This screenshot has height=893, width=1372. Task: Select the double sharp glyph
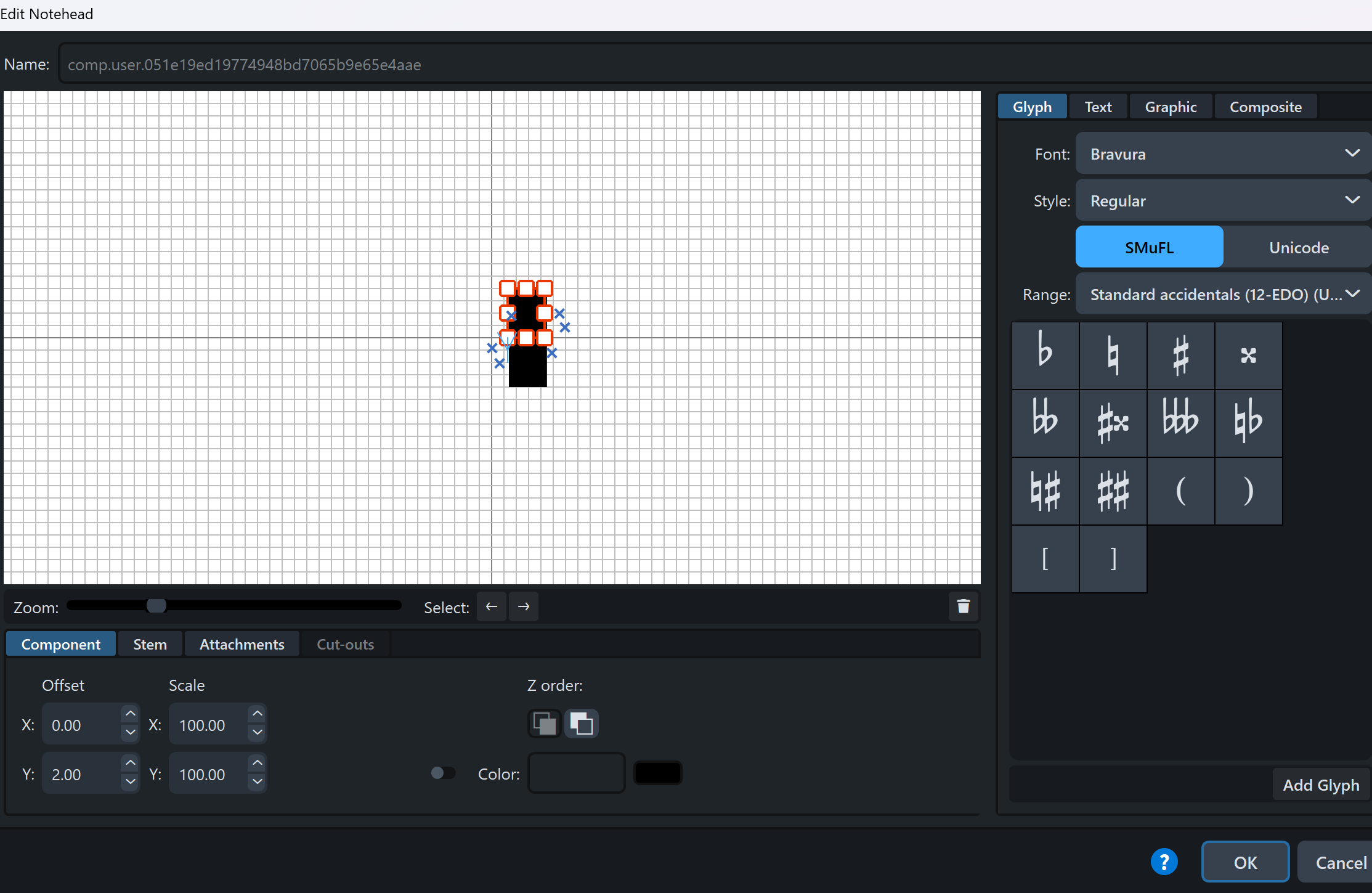[1248, 355]
